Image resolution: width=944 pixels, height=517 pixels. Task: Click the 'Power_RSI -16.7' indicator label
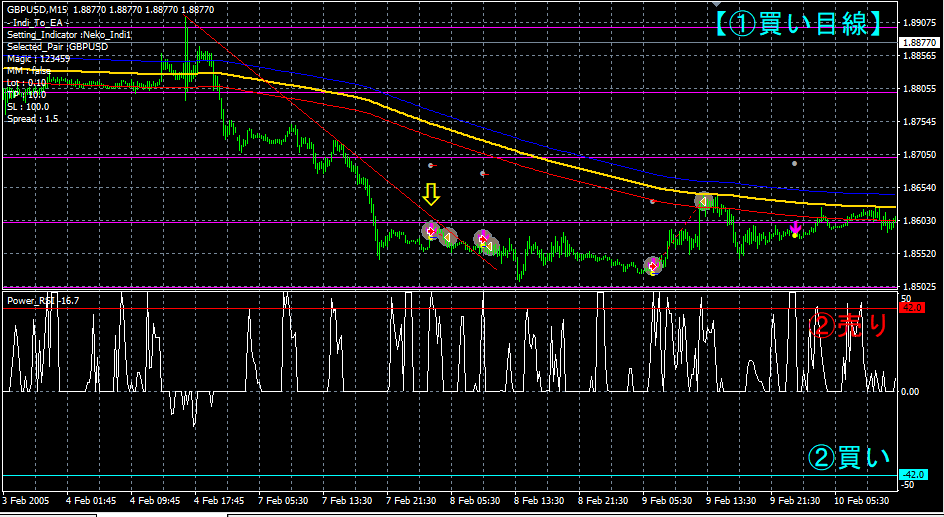pyautogui.click(x=43, y=300)
